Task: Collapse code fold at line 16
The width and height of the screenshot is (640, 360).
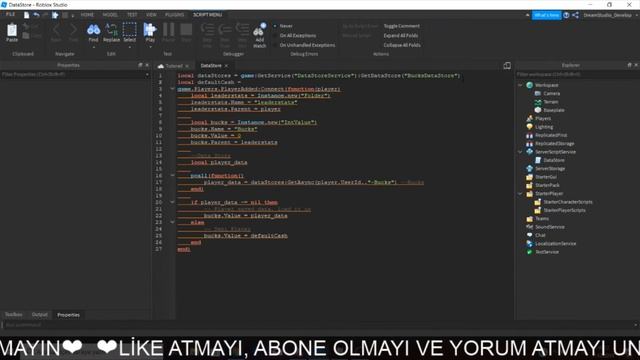Action: tap(172, 176)
